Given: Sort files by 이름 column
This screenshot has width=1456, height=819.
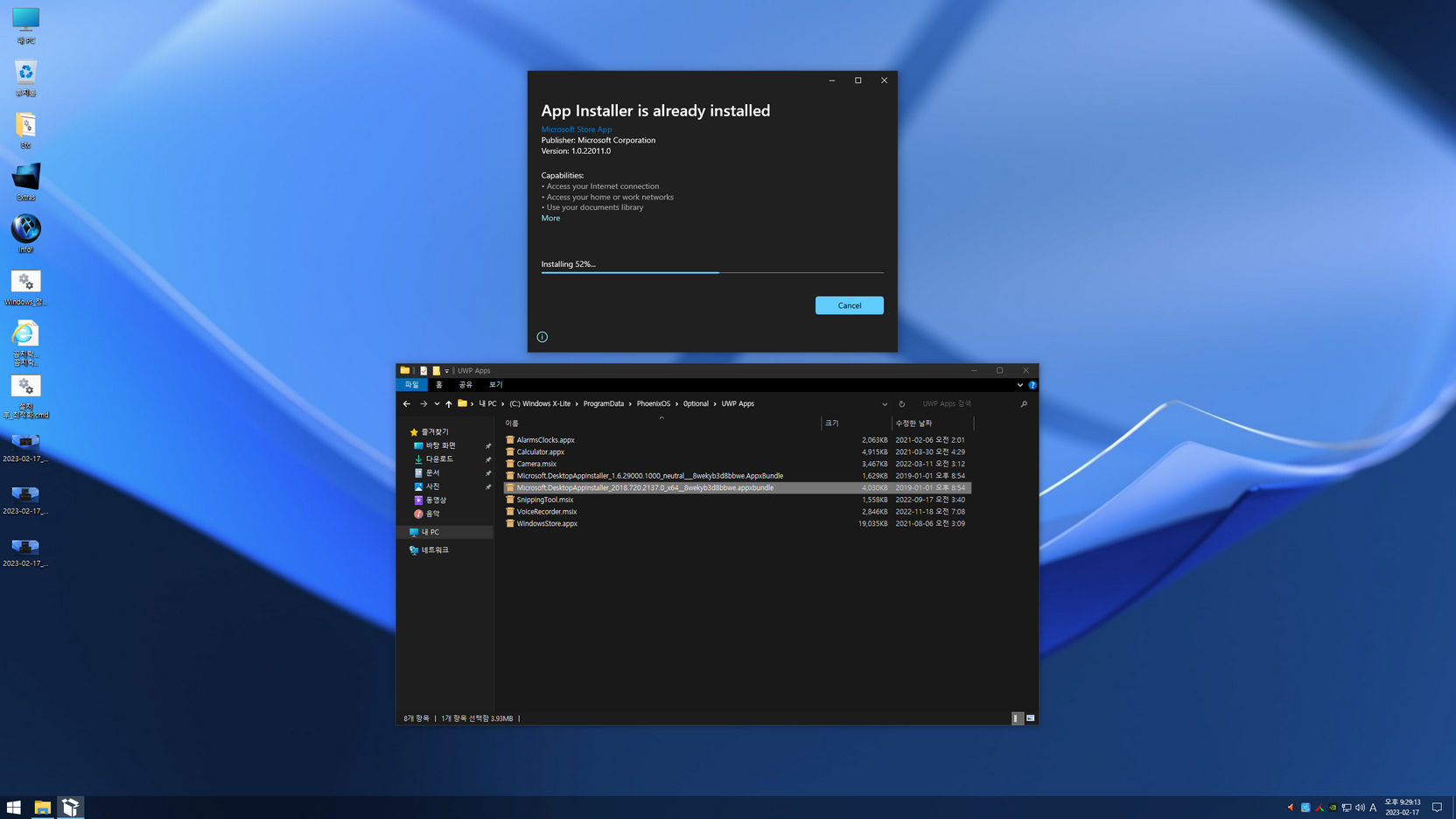Looking at the screenshot, I should tap(661, 423).
